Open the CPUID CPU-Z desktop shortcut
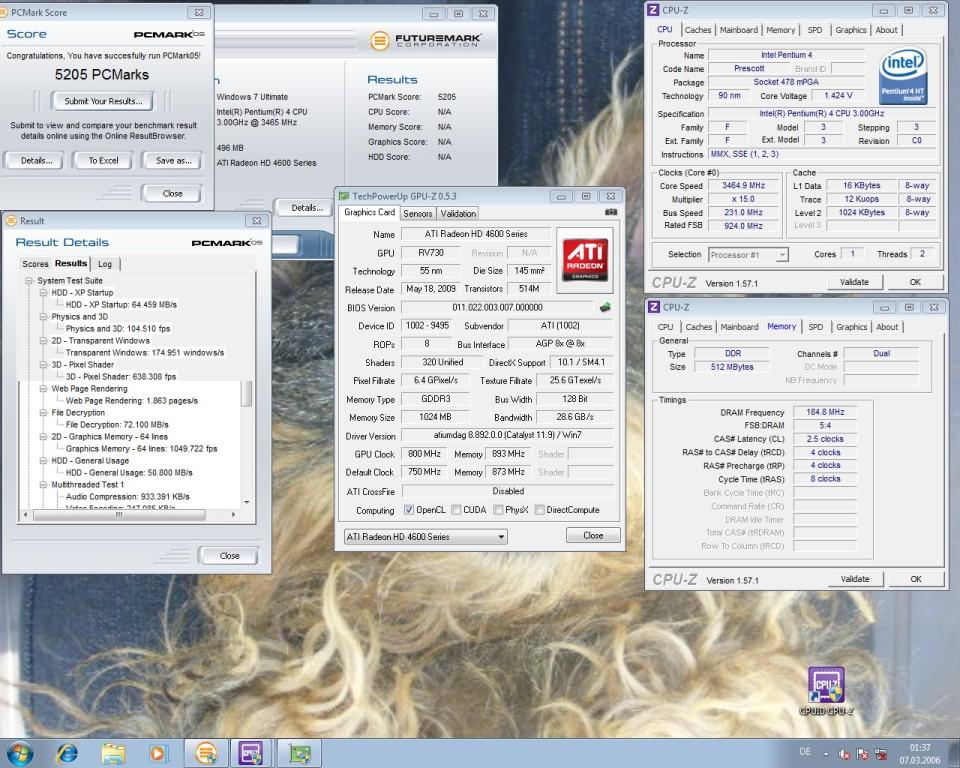This screenshot has height=768, width=960. click(826, 691)
